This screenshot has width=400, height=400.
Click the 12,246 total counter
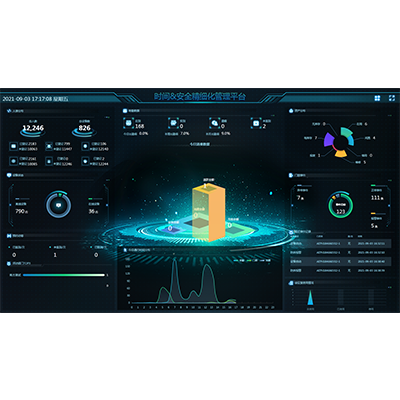click(33, 128)
